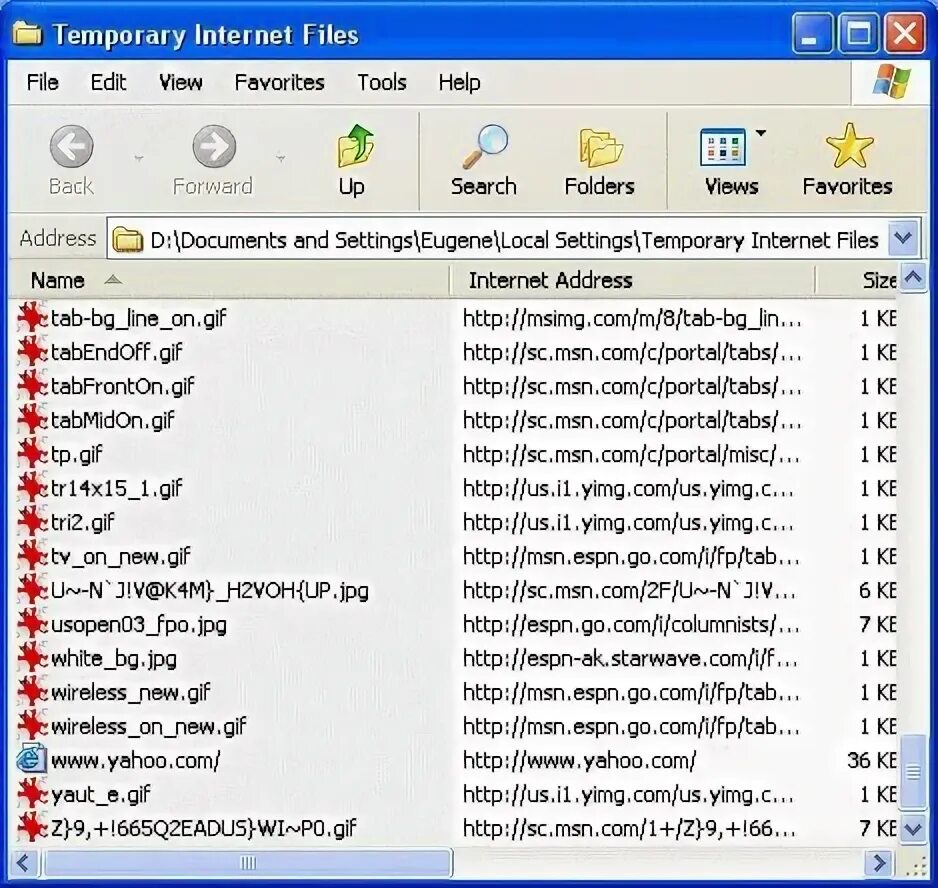Click the vertical scrollbar thumb

click(913, 772)
